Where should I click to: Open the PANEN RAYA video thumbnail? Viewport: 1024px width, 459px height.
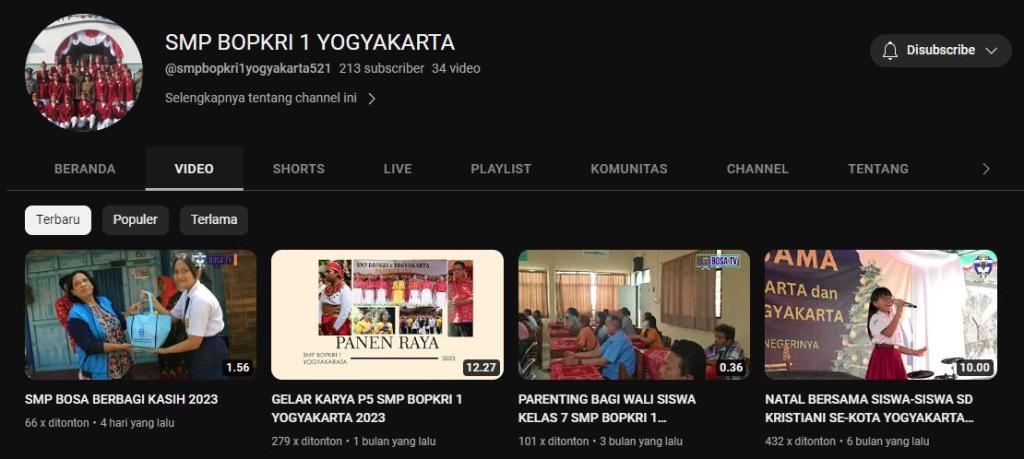pyautogui.click(x=387, y=315)
